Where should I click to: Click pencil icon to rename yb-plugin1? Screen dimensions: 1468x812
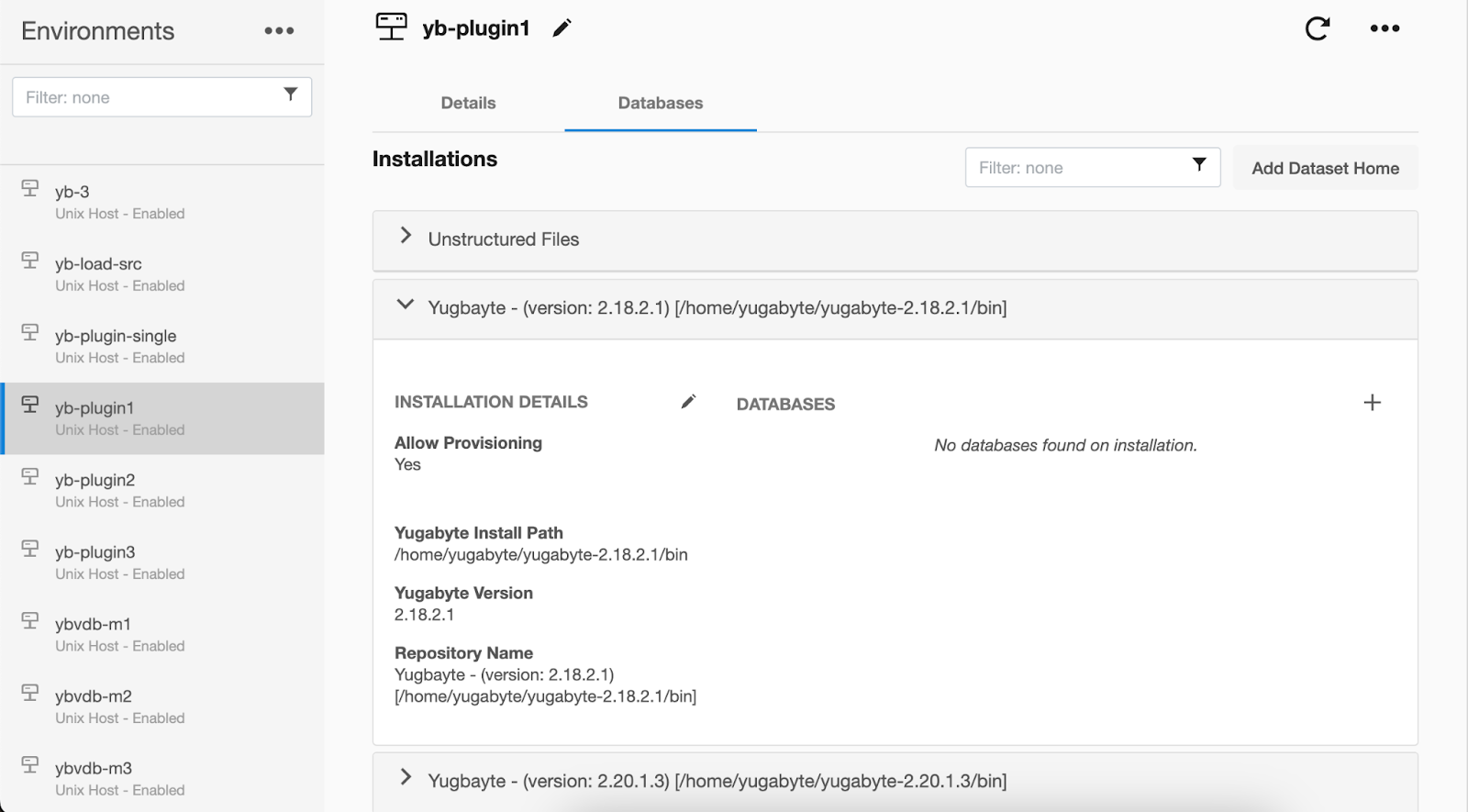pos(562,28)
